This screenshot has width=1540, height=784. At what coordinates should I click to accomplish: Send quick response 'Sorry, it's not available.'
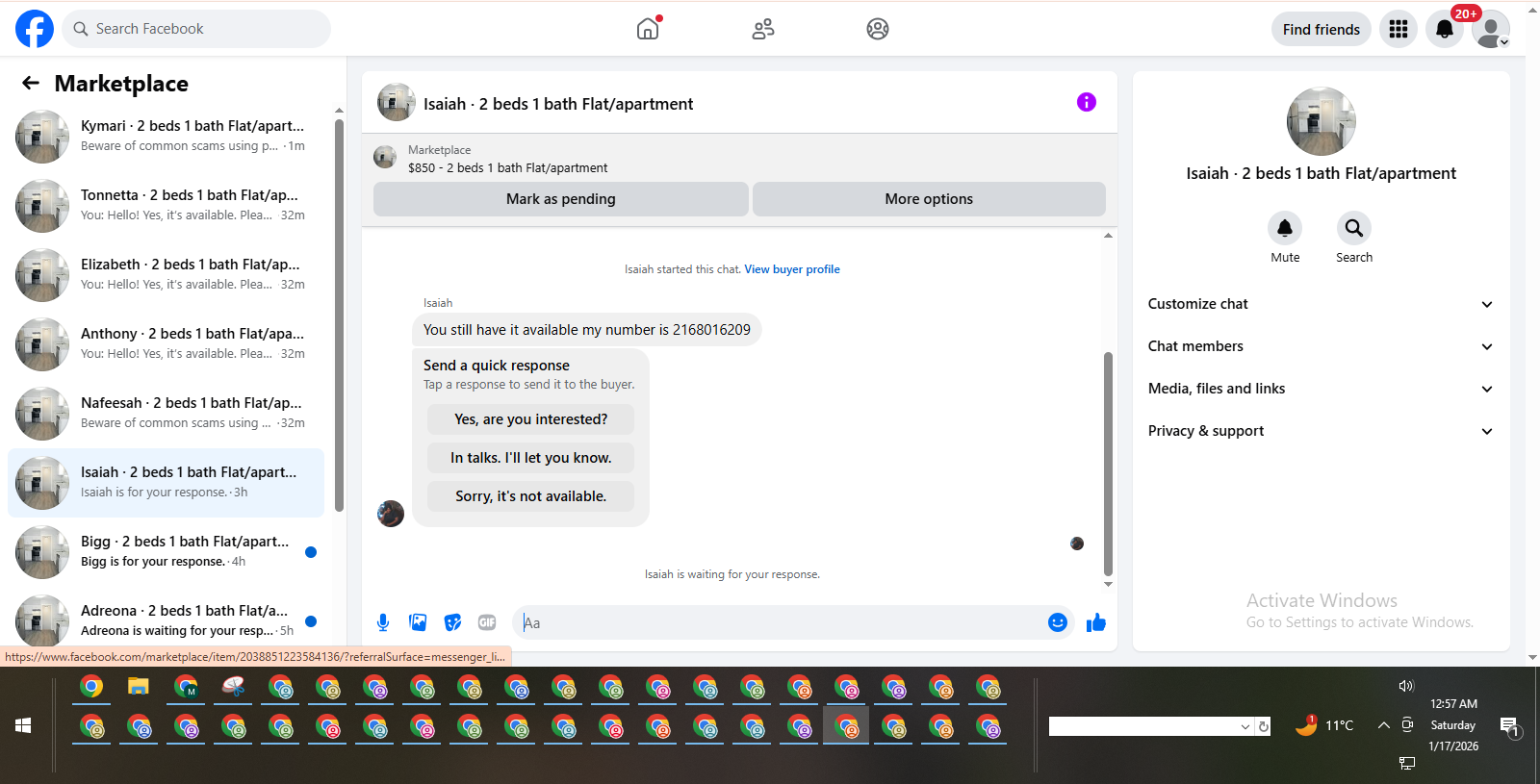coord(530,496)
